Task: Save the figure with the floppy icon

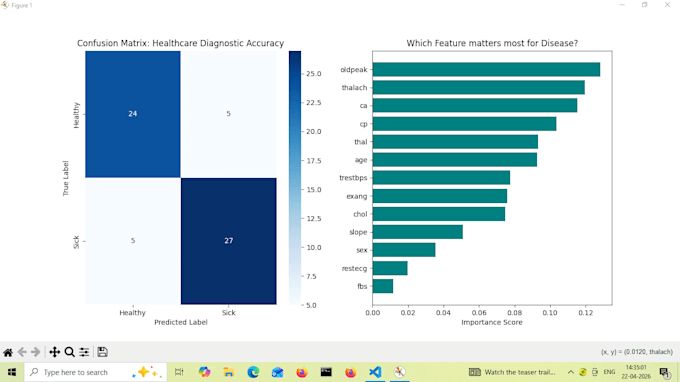Action: [102, 352]
